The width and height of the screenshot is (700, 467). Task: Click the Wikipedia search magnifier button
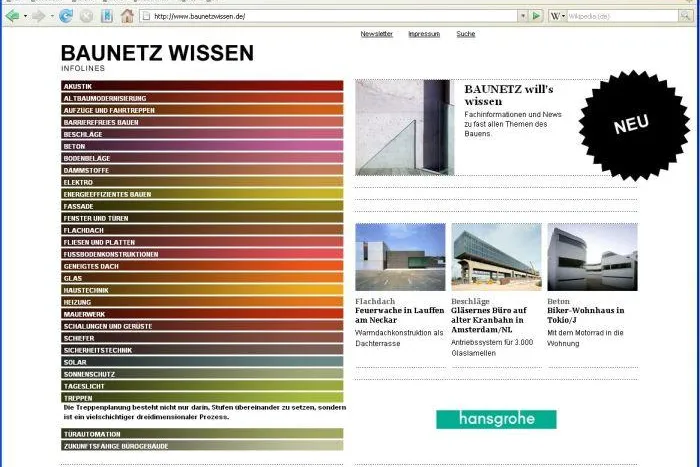coord(685,16)
